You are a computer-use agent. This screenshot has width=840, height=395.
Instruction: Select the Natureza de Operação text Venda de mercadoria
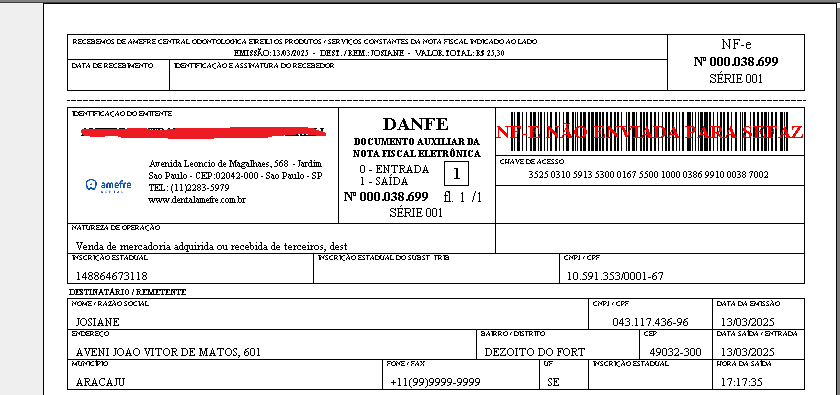pyautogui.click(x=212, y=247)
